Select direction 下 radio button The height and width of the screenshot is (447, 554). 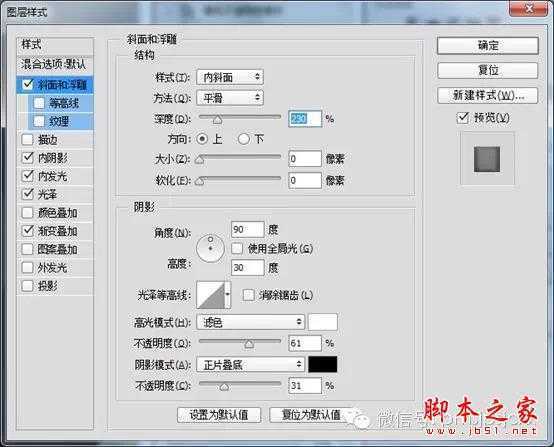(243, 139)
